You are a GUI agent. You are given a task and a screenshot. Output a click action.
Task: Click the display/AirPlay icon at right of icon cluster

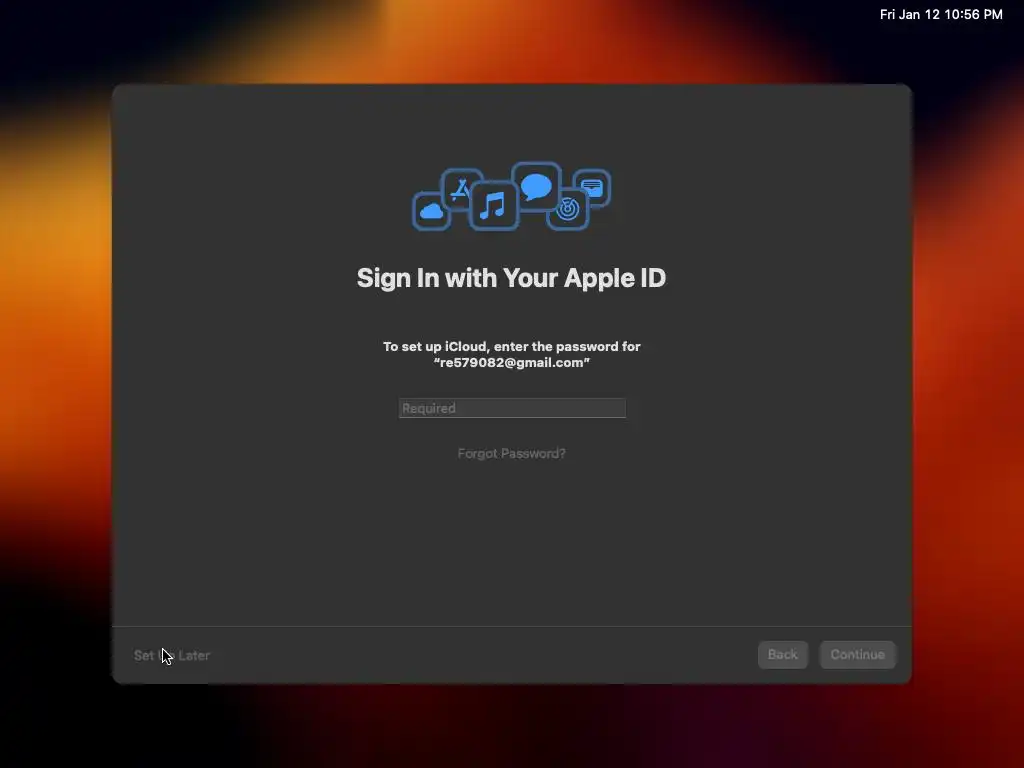(x=592, y=188)
